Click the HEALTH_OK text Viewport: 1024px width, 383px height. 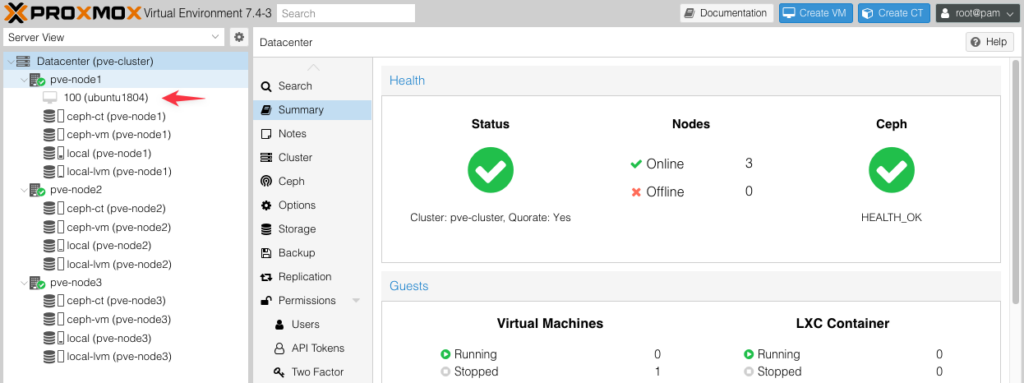click(891, 218)
